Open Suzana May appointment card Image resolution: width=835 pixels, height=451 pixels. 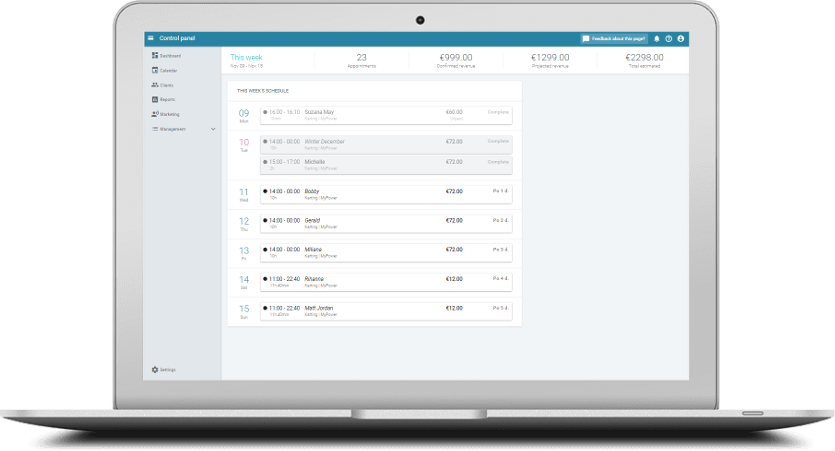pyautogui.click(x=386, y=116)
